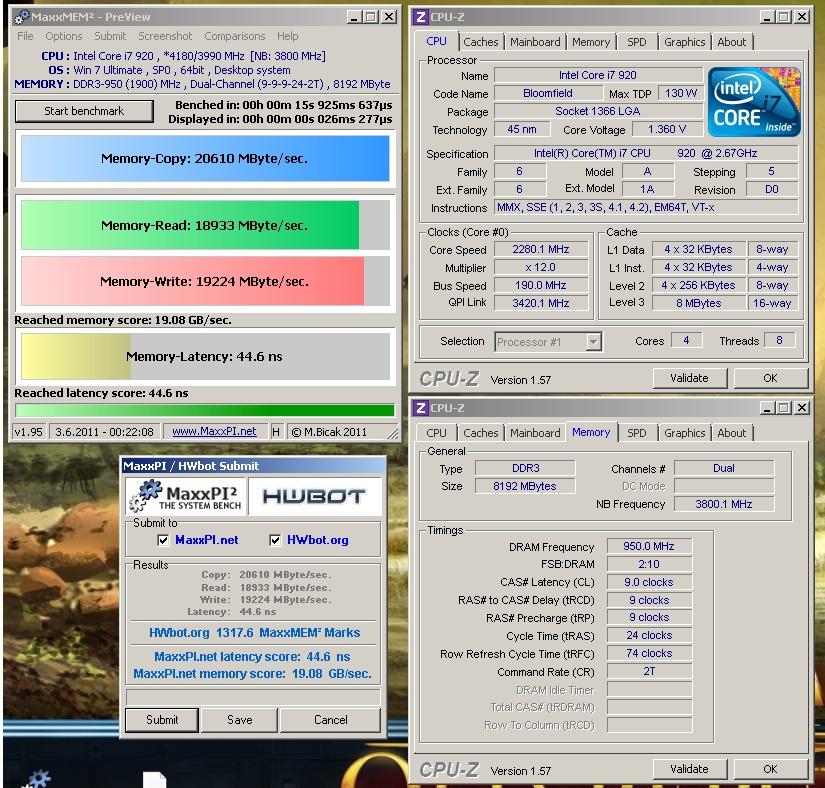Open the File menu in MaxxMEM²
Viewport: 825px width, 788px height.
click(25, 36)
